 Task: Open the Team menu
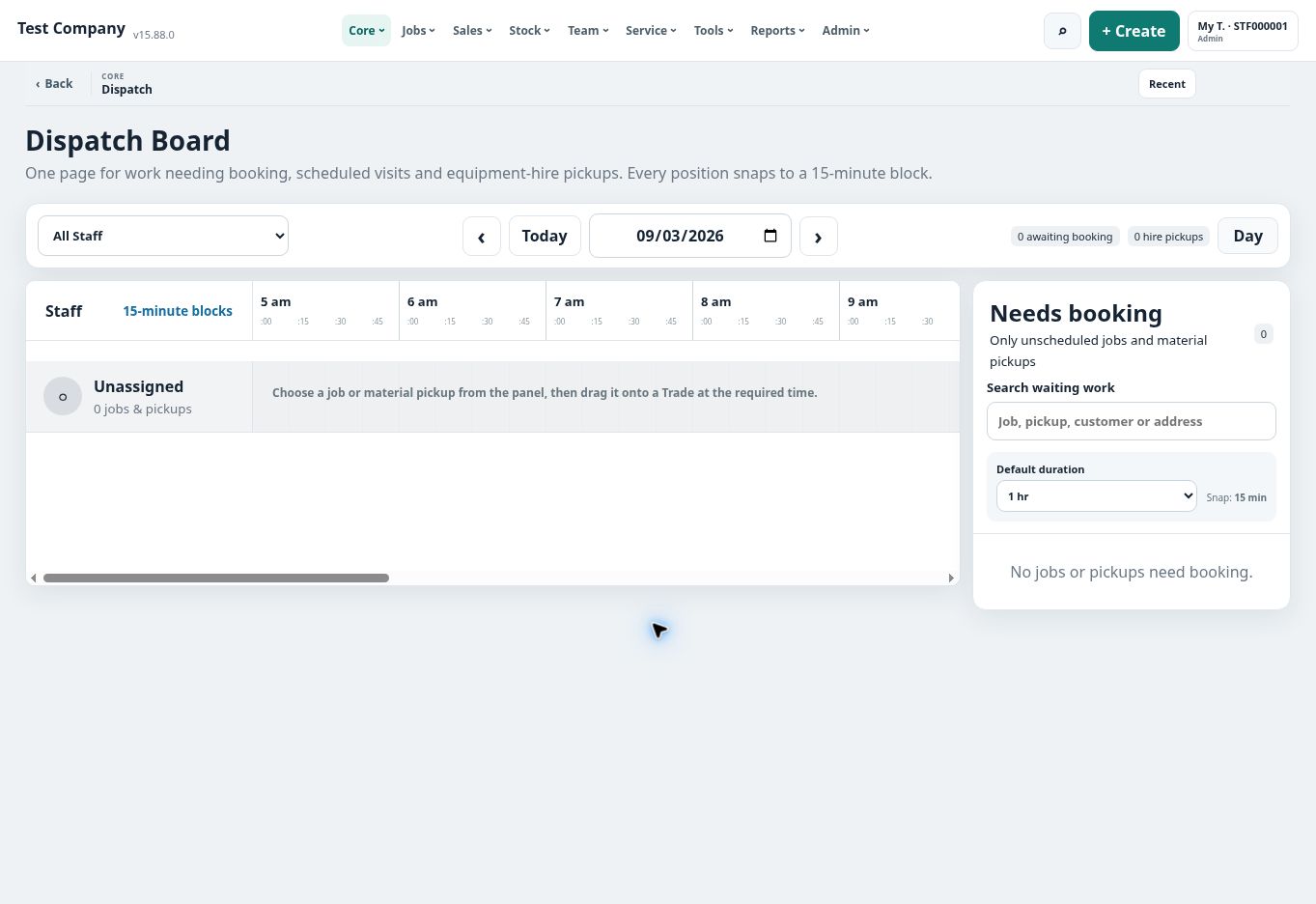(588, 31)
